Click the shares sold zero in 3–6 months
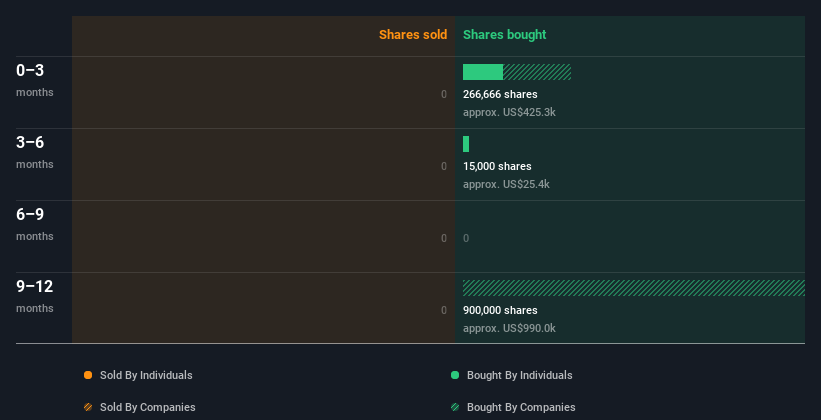This screenshot has width=821, height=420. 444,167
